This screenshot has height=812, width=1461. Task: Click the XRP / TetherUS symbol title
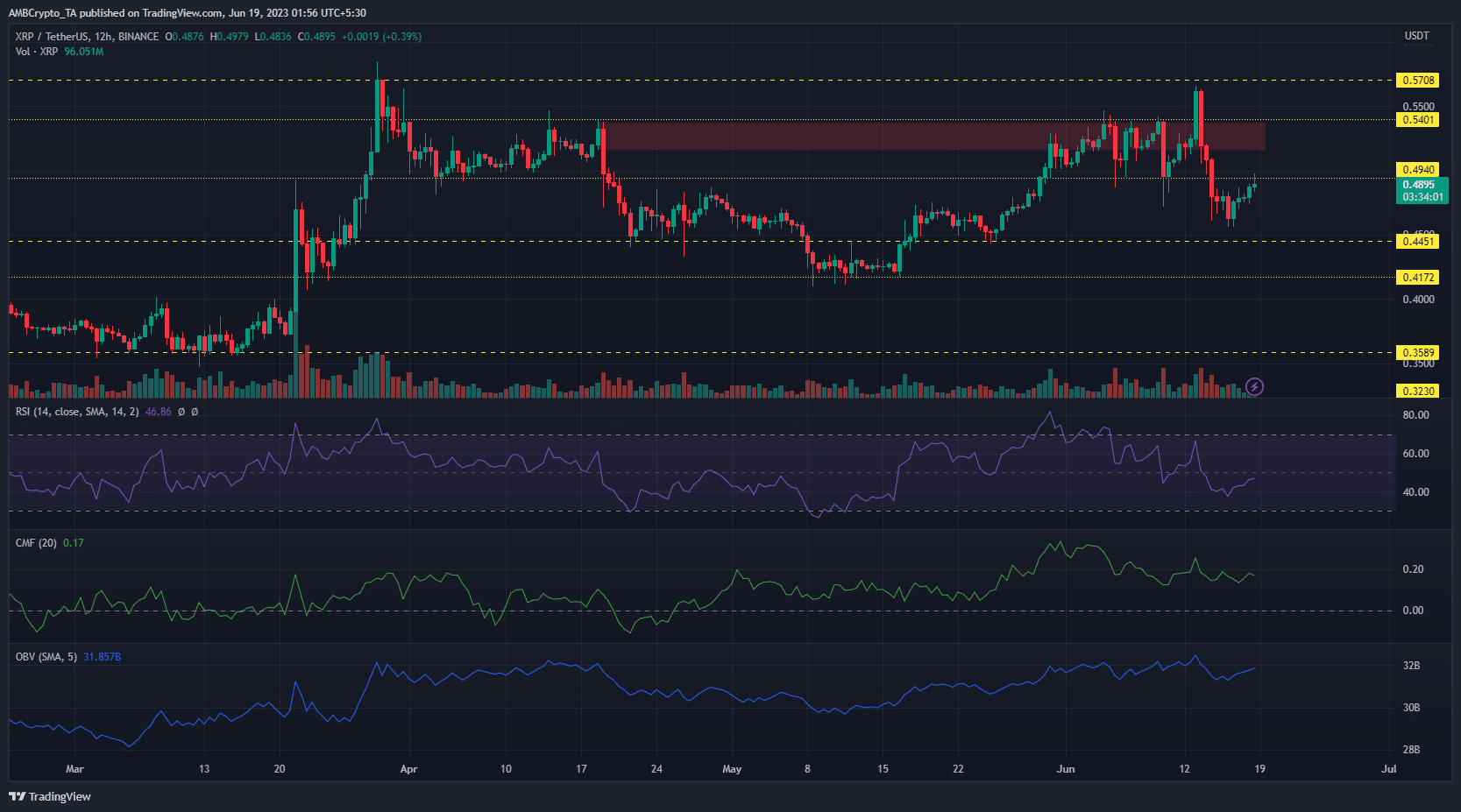(x=87, y=37)
